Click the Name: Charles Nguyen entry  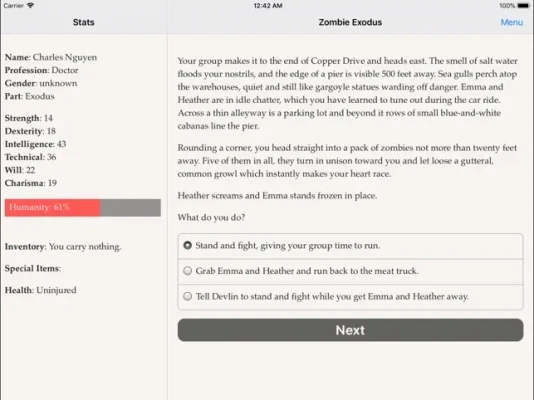point(51,58)
